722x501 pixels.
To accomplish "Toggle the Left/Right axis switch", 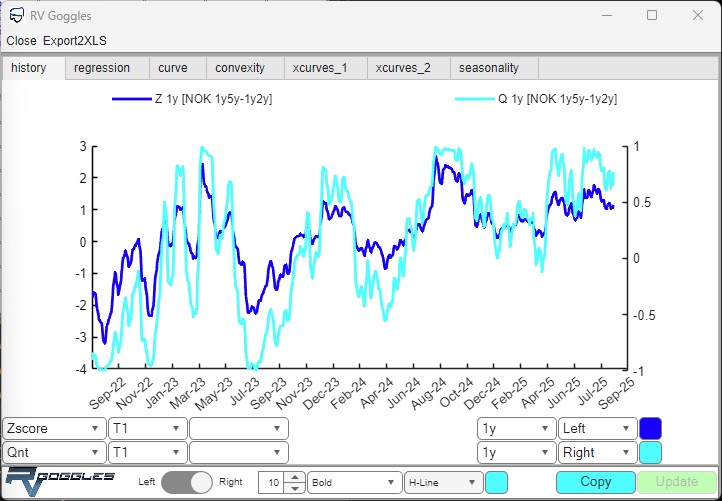I will (188, 482).
